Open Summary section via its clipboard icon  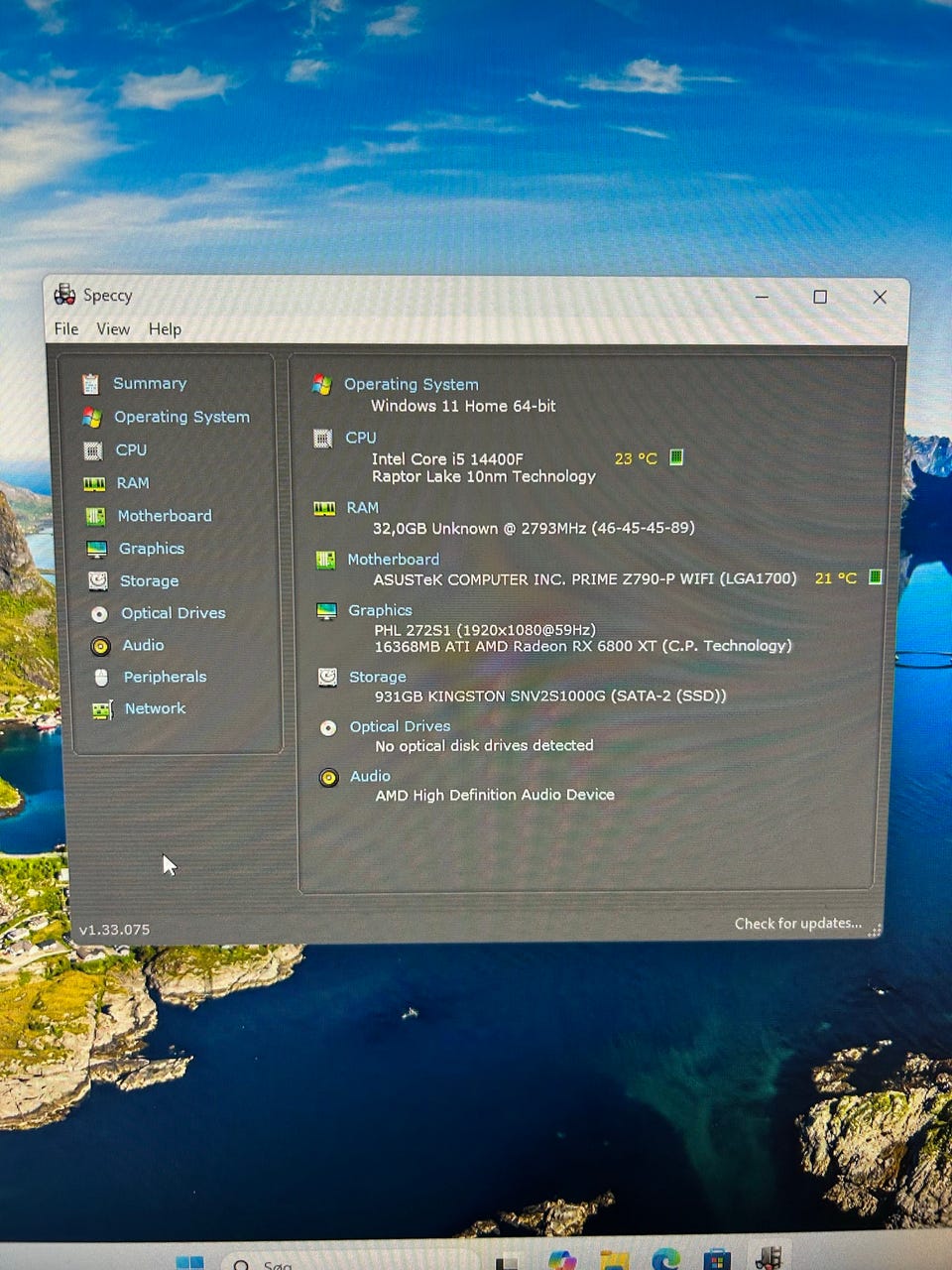tap(90, 384)
